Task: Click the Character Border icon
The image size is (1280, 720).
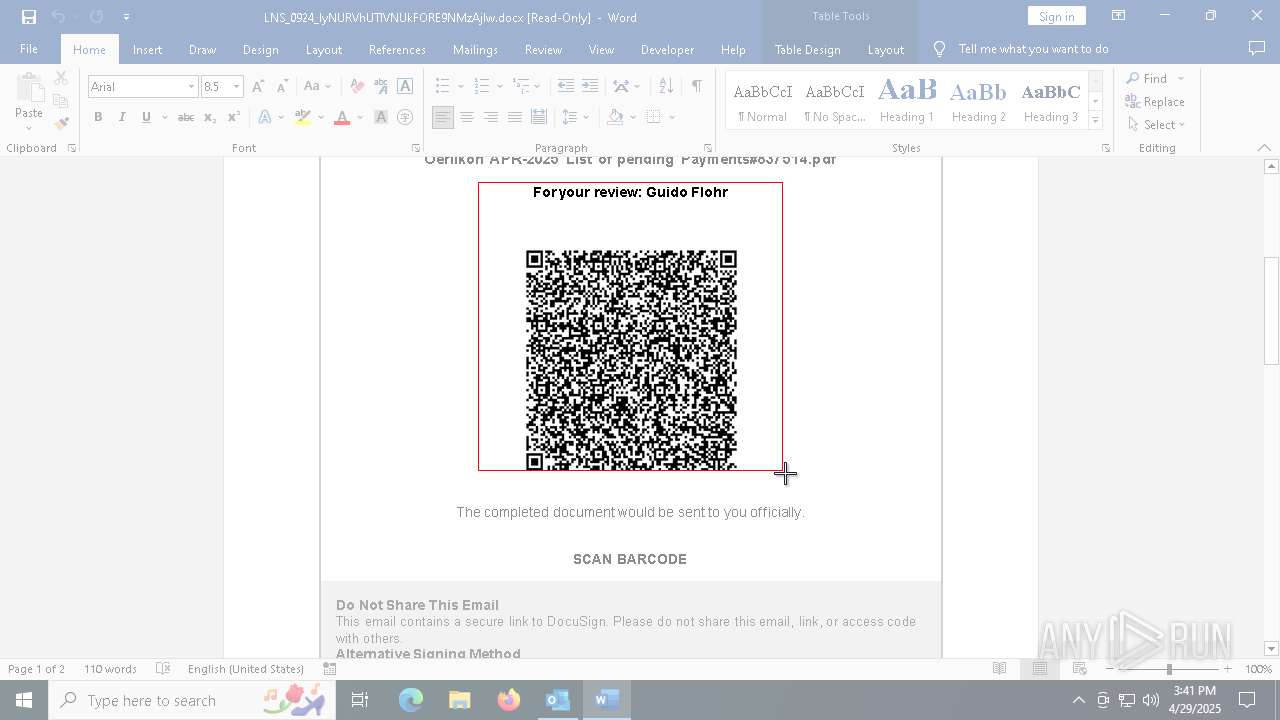Action: (405, 87)
